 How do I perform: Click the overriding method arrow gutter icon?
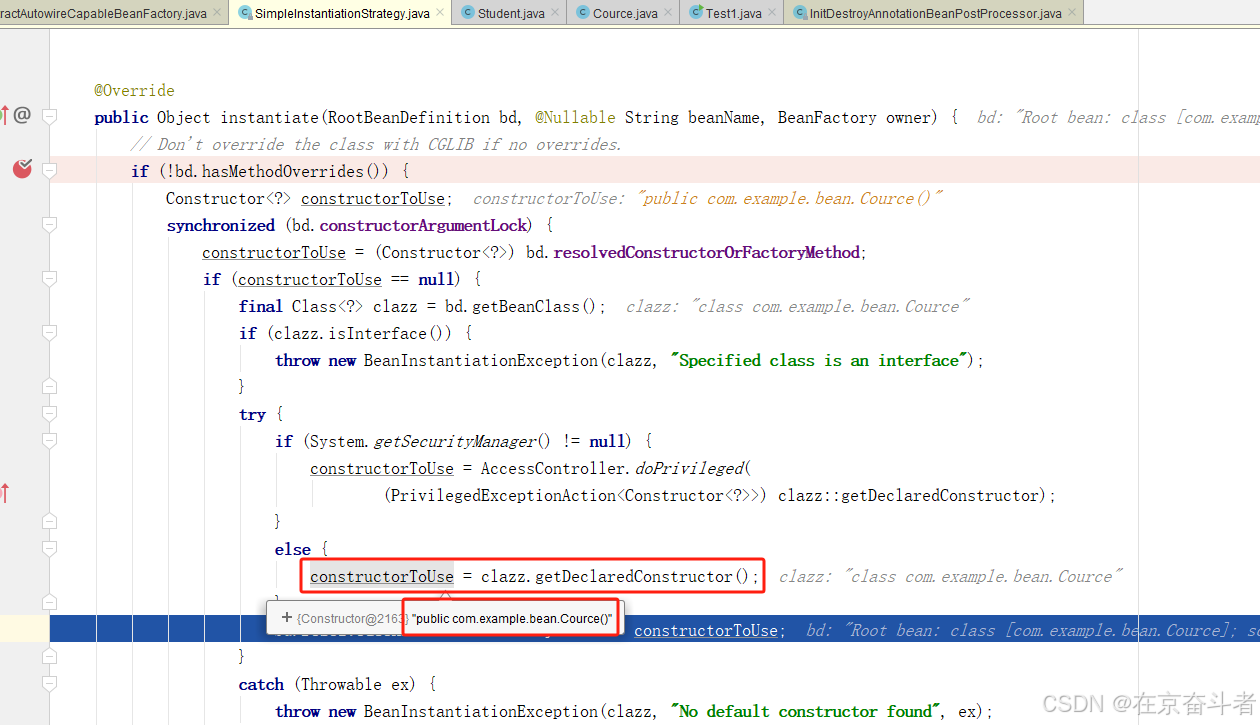(x=5, y=115)
